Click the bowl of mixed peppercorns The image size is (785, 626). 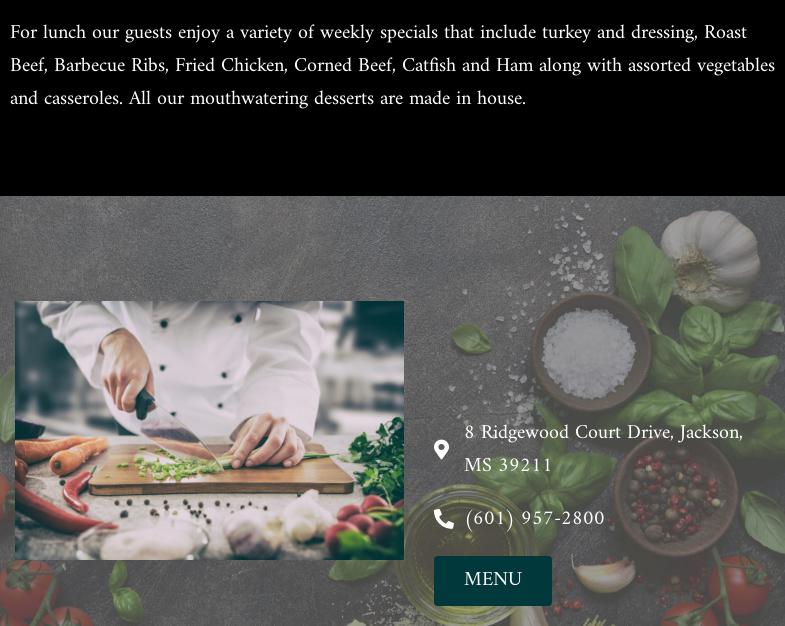pos(675,497)
